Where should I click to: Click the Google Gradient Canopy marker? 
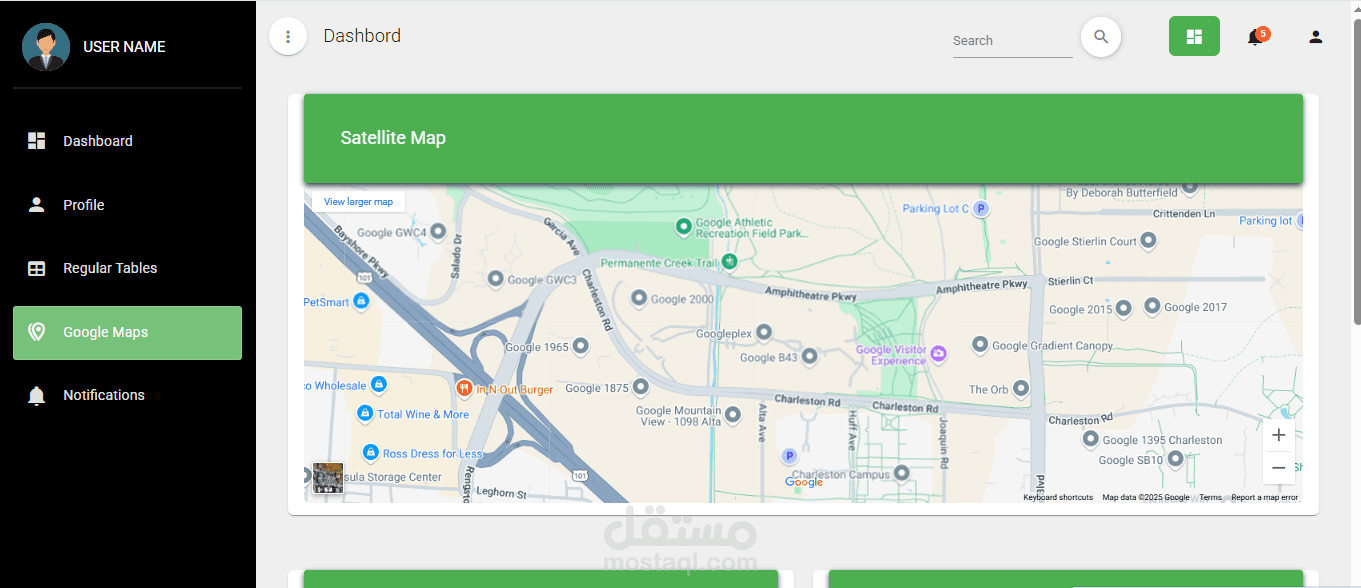980,344
